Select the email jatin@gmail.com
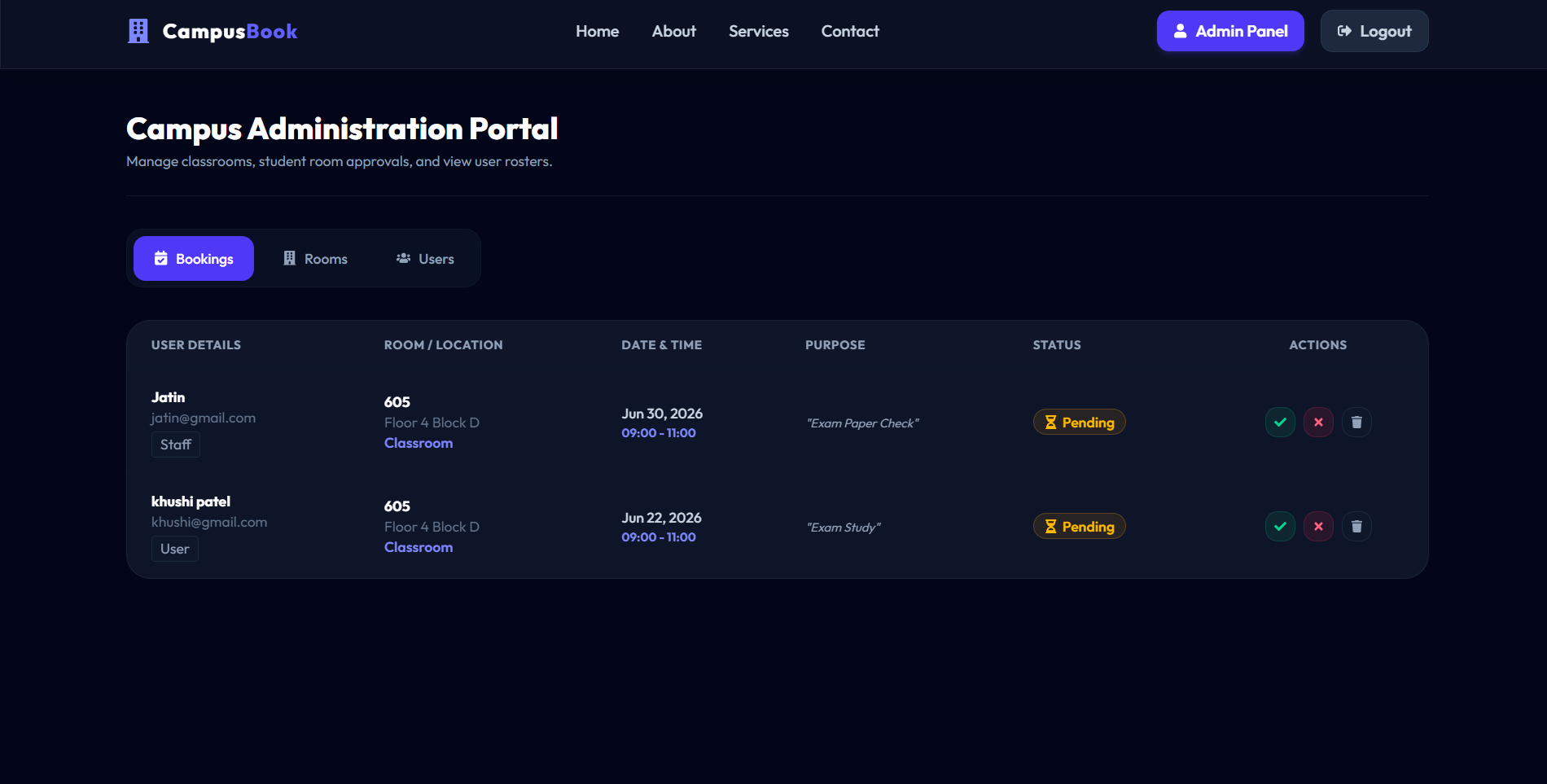 [204, 418]
